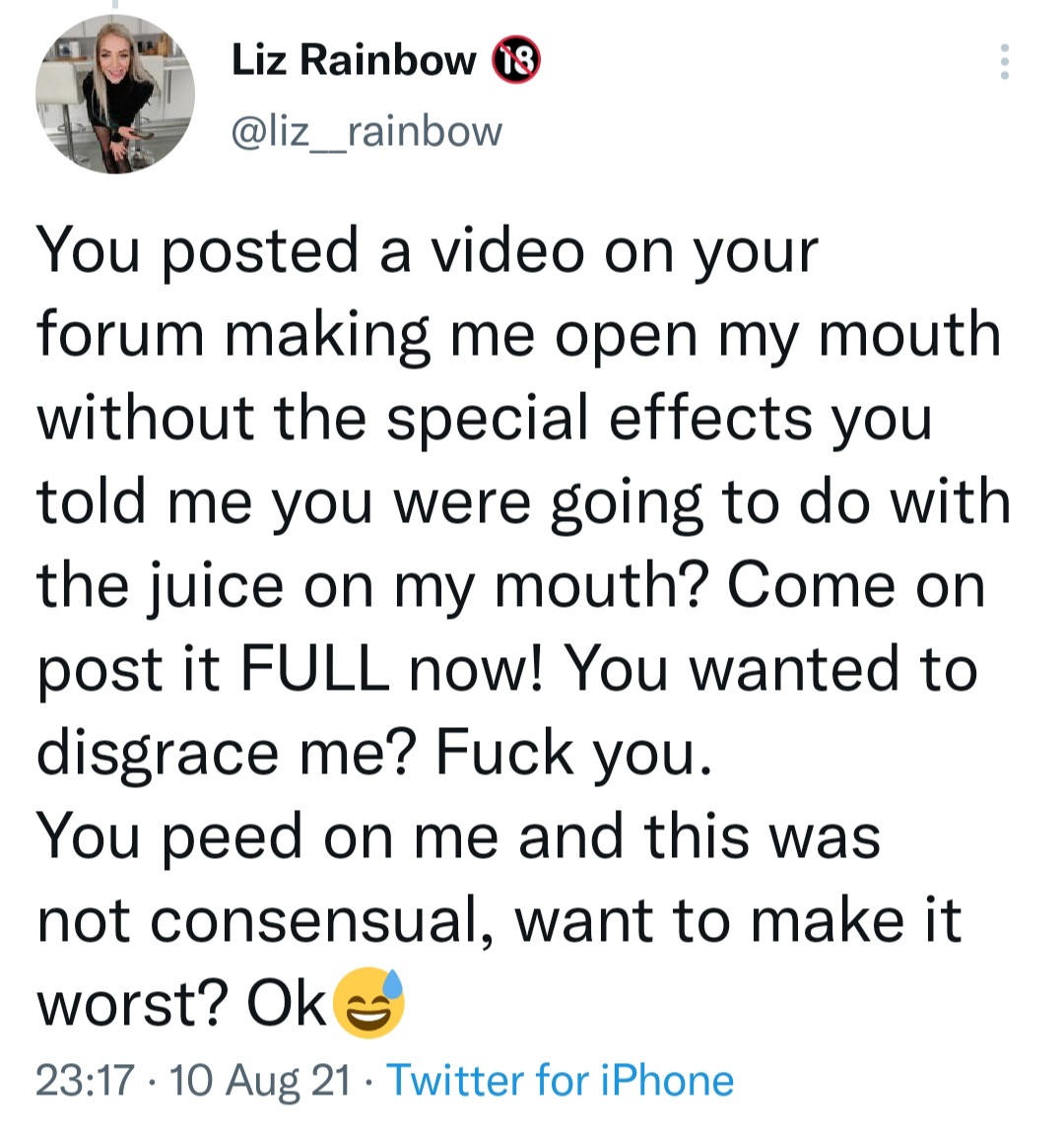The height and width of the screenshot is (1132, 1064).
Task: Tap the @liz__rainbow handle
Action: (366, 131)
